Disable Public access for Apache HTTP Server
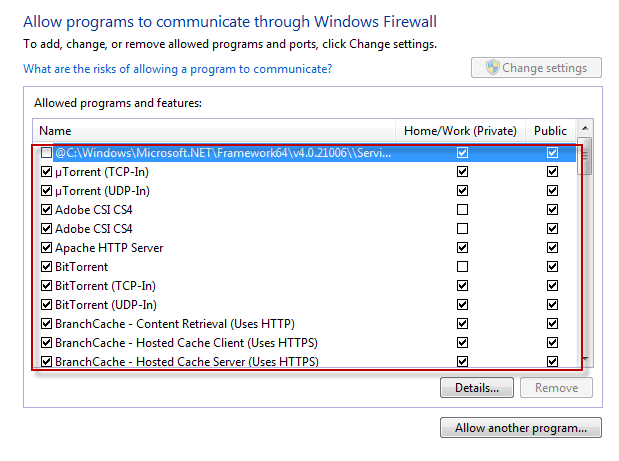This screenshot has width=619, height=461. [x=552, y=248]
